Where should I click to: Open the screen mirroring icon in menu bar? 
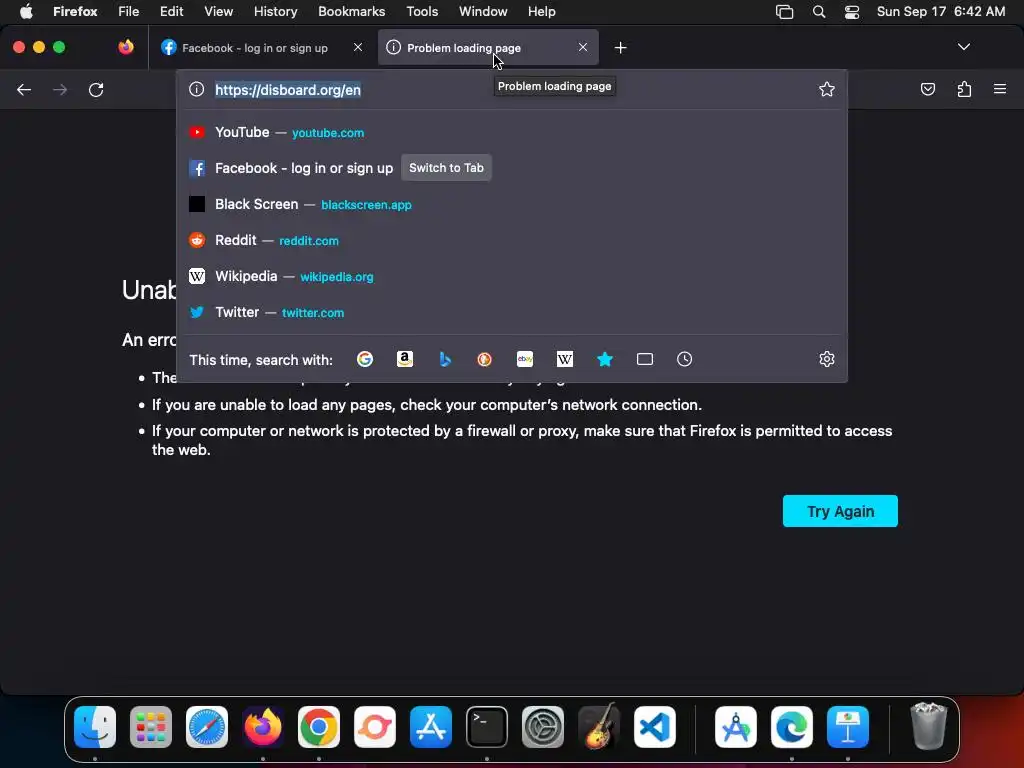point(784,12)
